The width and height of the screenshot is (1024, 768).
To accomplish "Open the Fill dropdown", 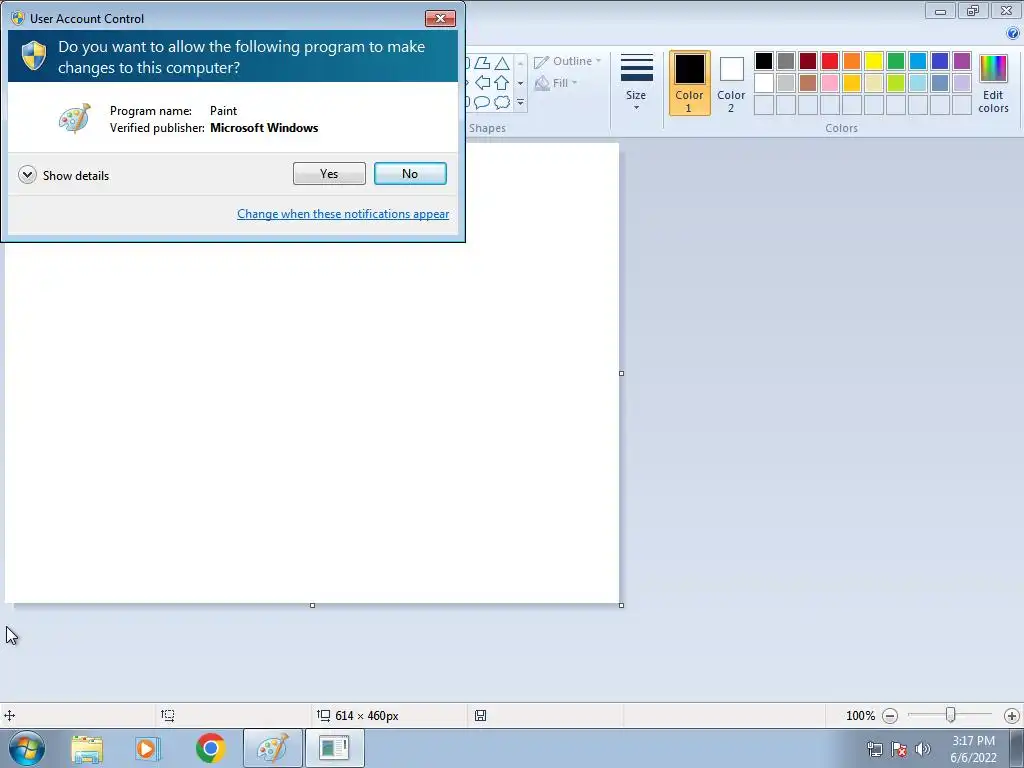I will coord(556,83).
